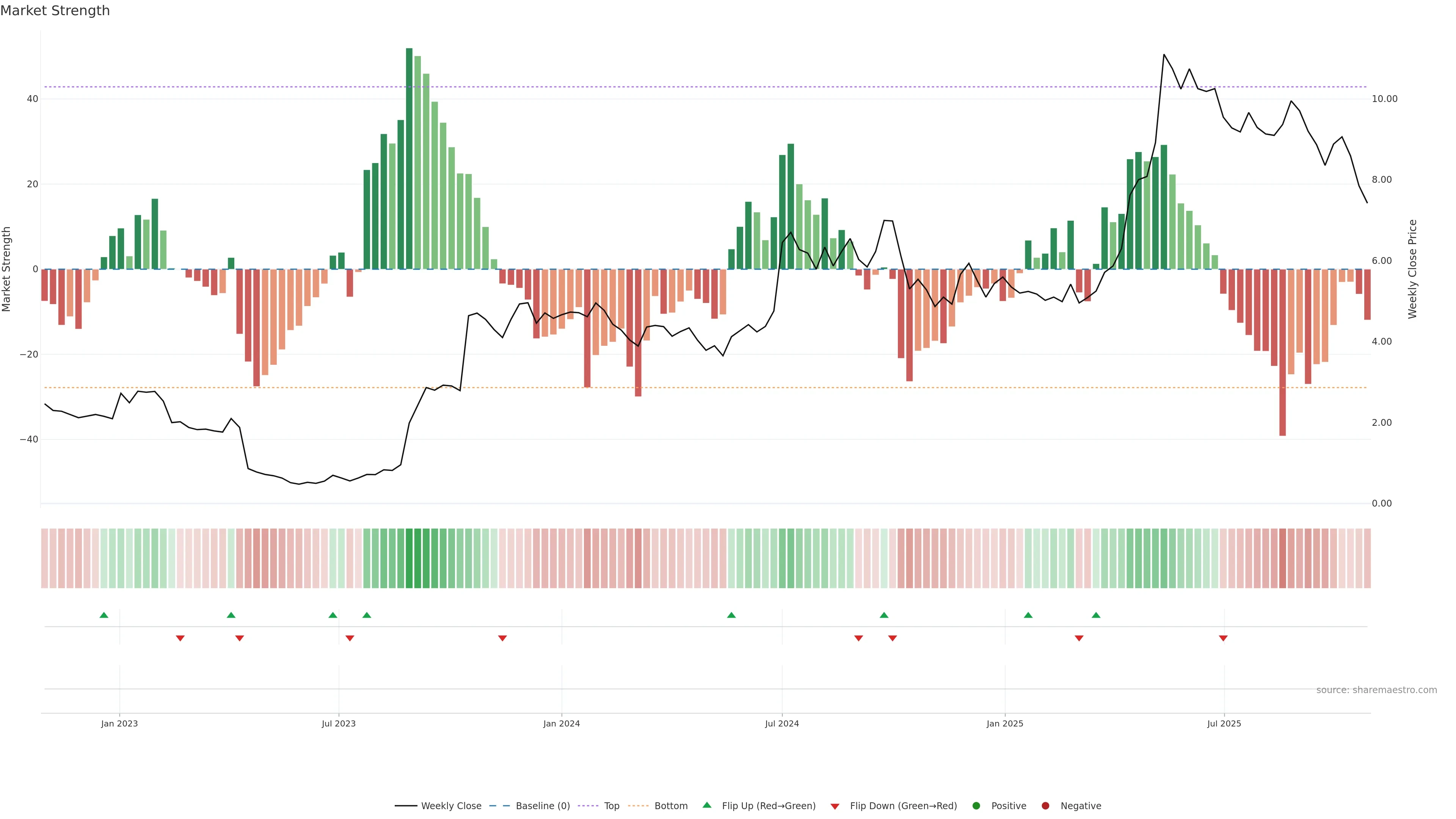
Task: Click the Negative red circle legend icon
Action: click(1045, 805)
